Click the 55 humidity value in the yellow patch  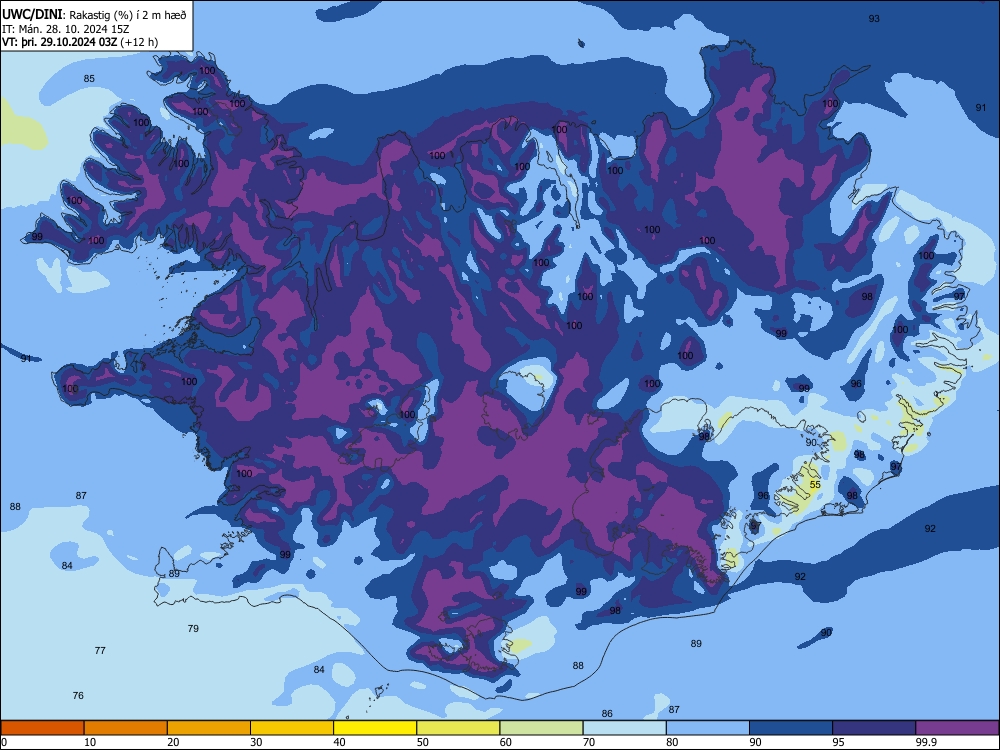[x=815, y=485]
